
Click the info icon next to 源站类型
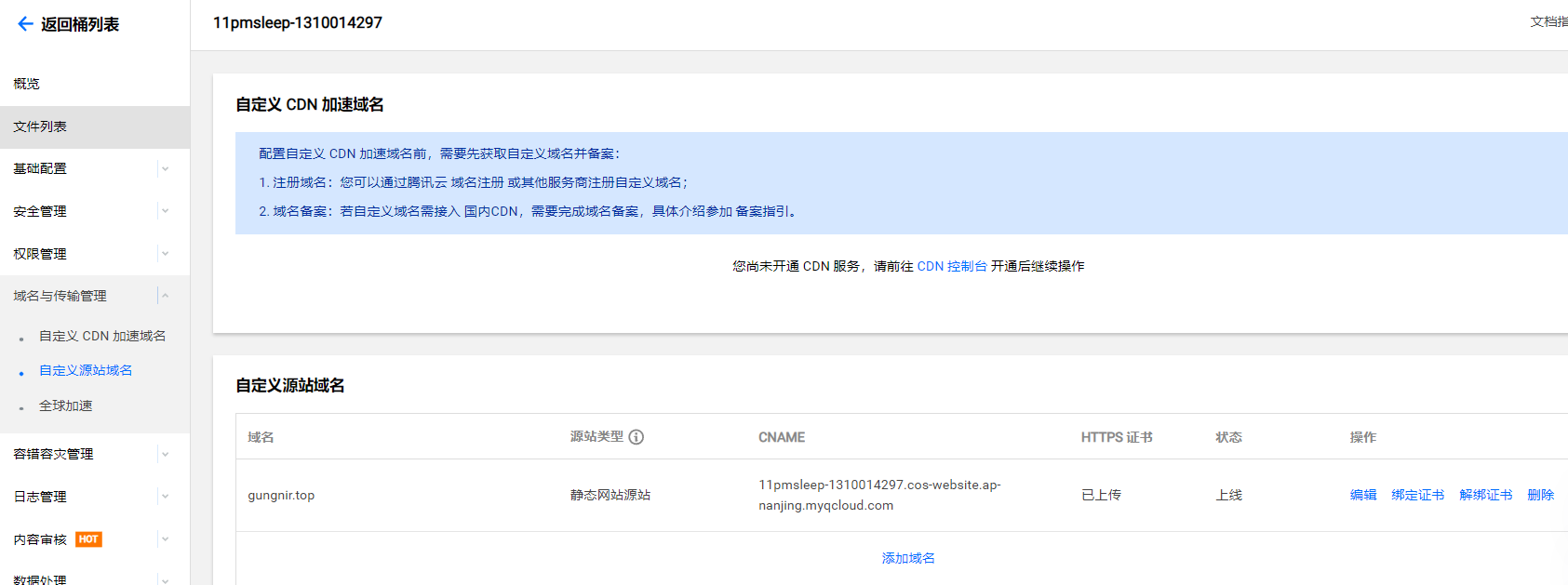pyautogui.click(x=637, y=437)
